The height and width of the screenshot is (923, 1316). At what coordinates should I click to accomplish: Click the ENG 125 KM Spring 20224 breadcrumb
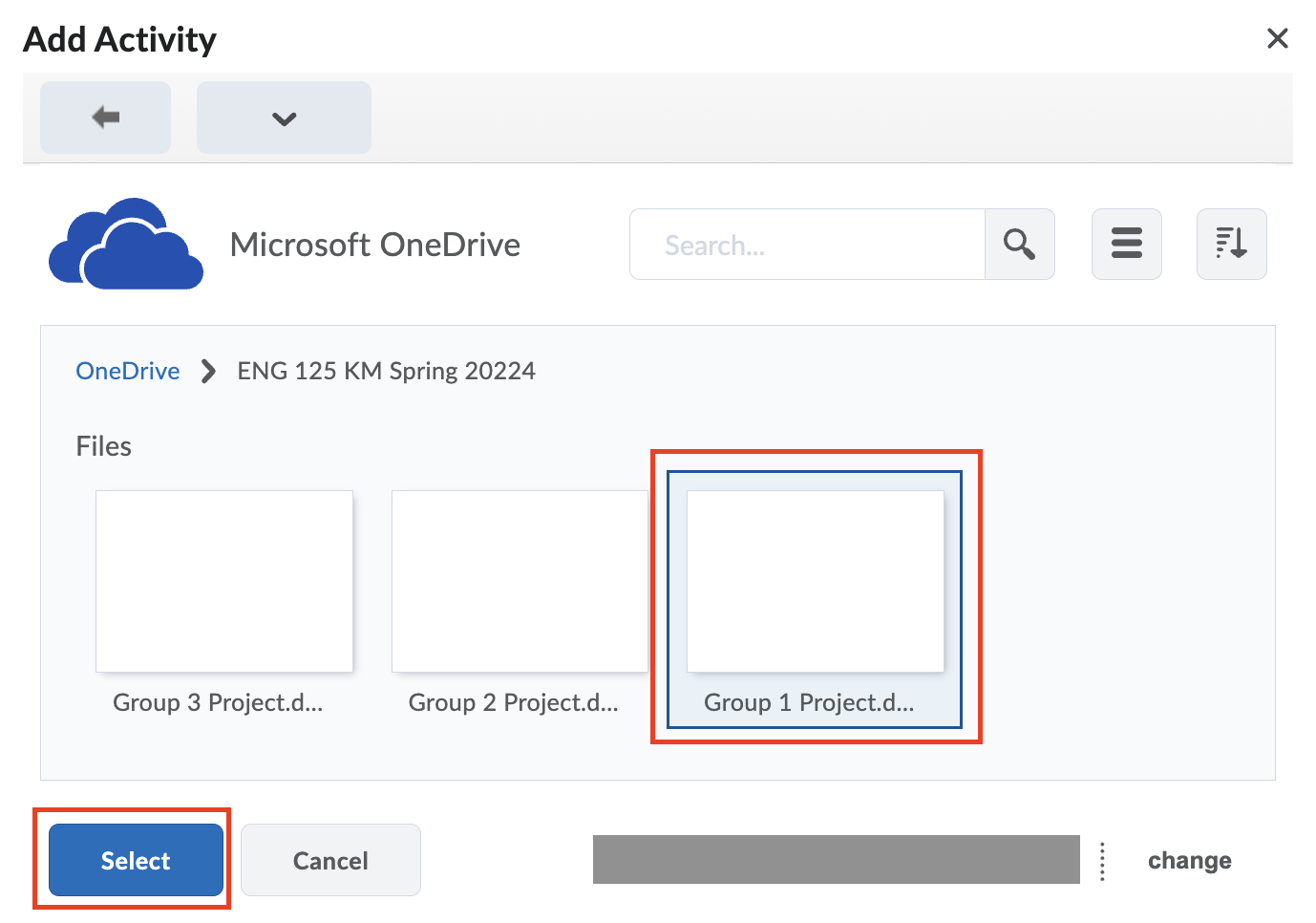pos(386,371)
